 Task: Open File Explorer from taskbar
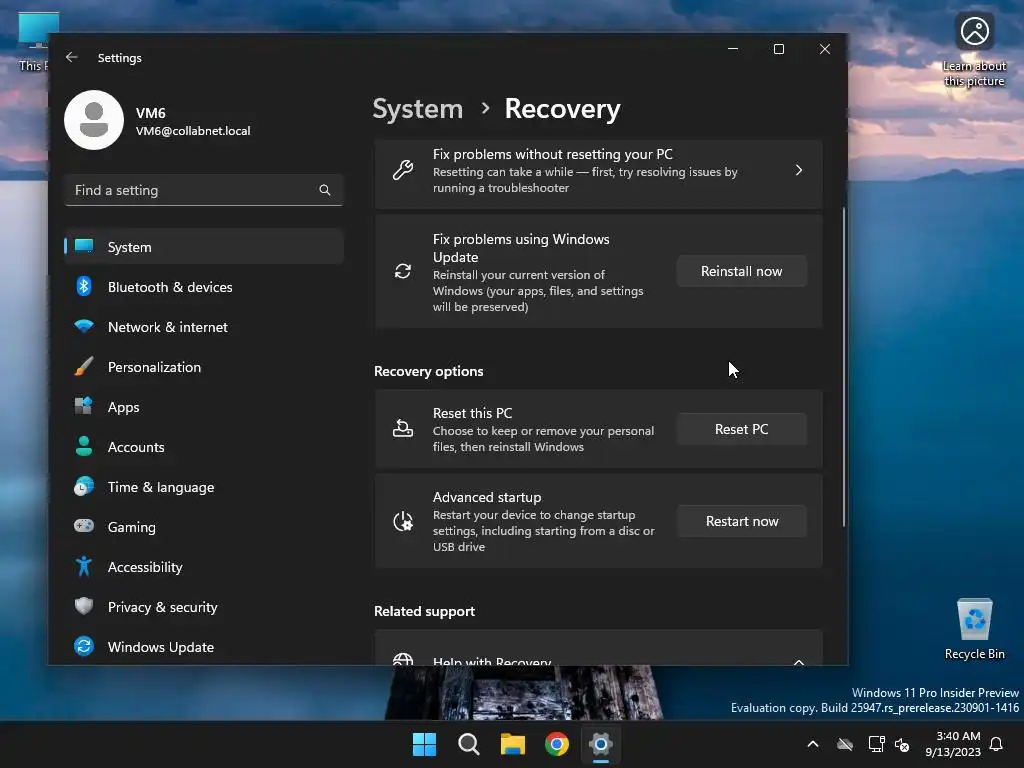coord(513,744)
